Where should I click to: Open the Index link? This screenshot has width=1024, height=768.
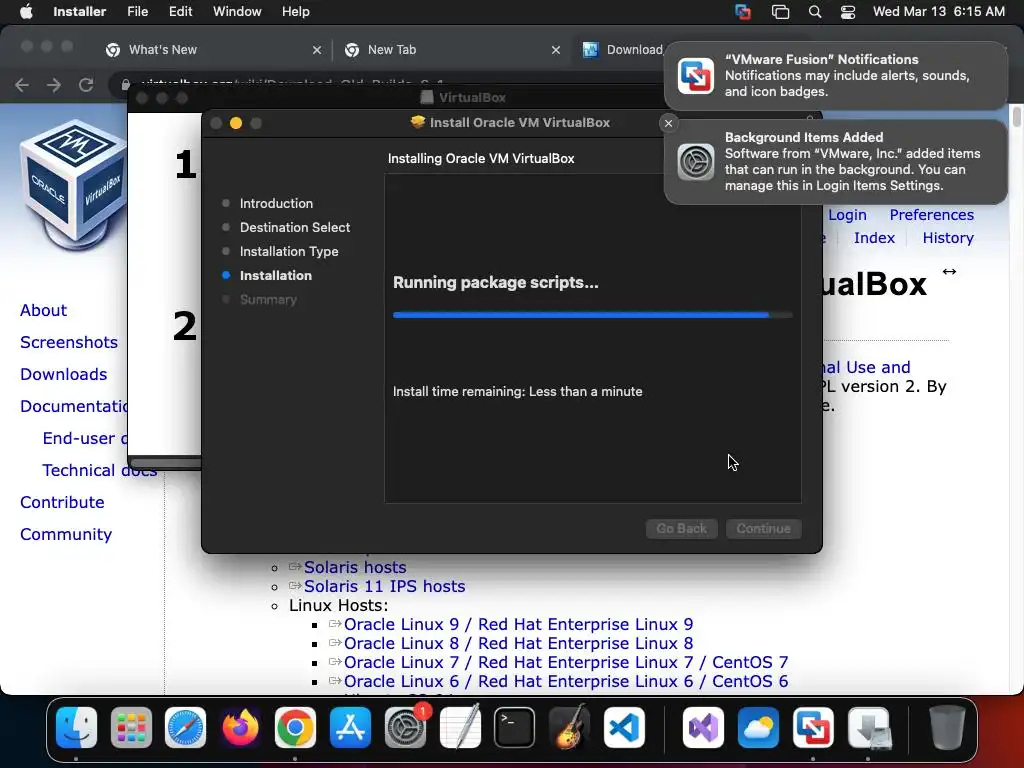[874, 238]
